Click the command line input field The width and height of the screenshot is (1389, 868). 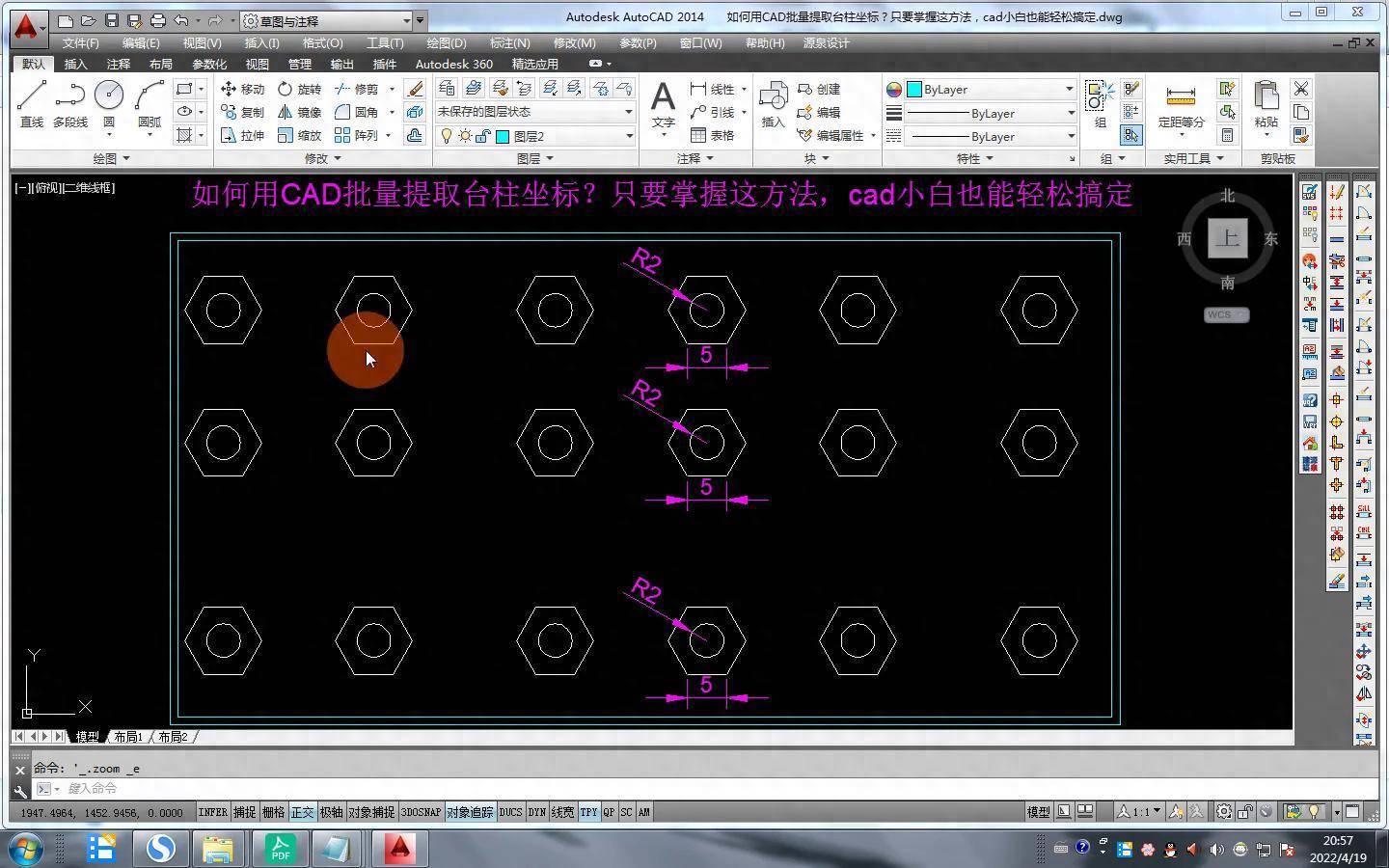[x=386, y=789]
